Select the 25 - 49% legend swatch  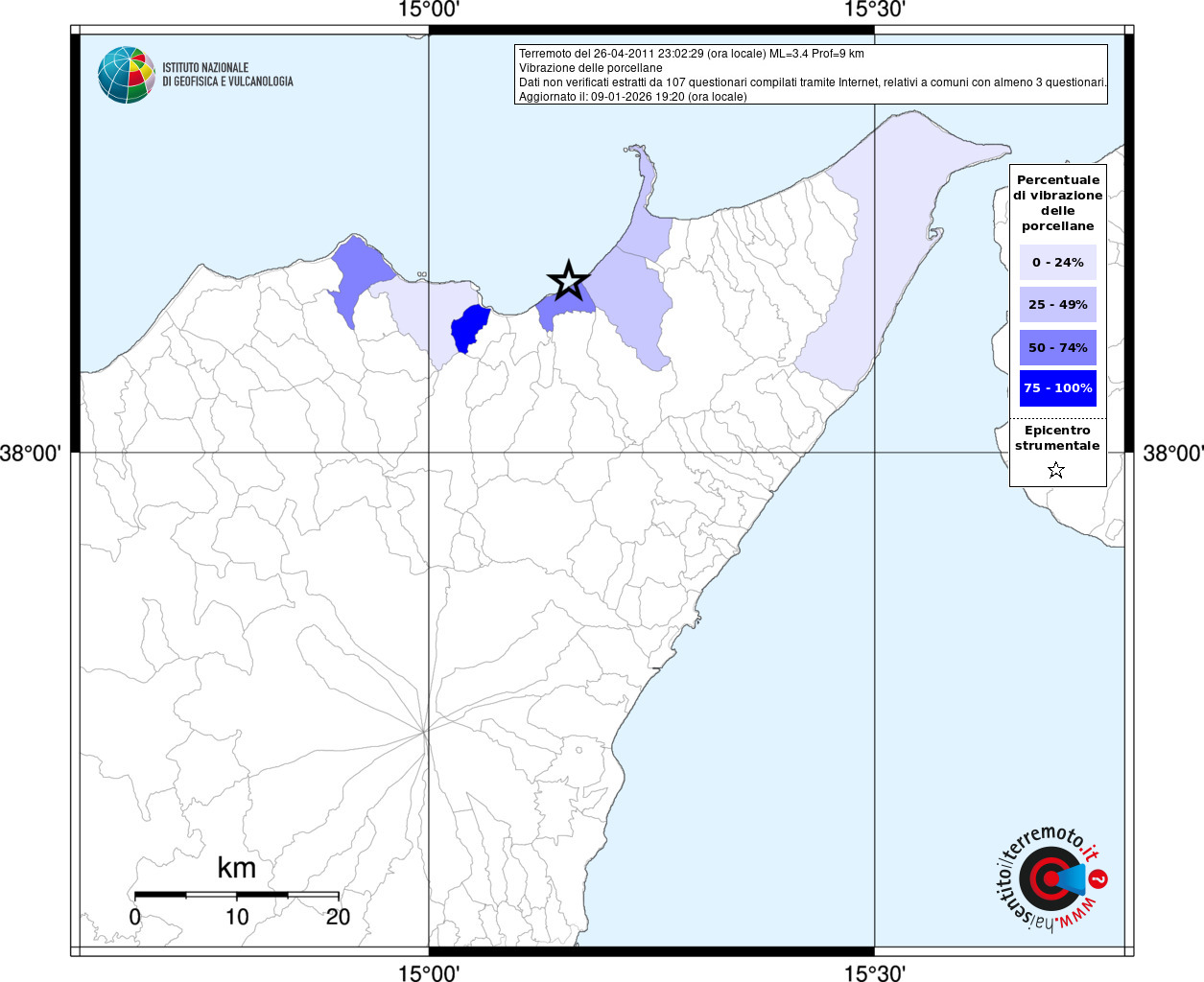(1058, 304)
